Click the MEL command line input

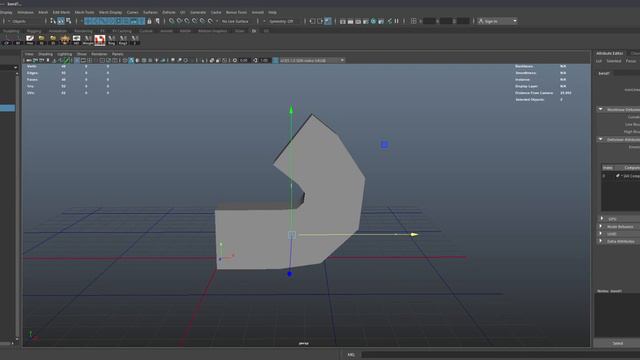tap(500, 355)
